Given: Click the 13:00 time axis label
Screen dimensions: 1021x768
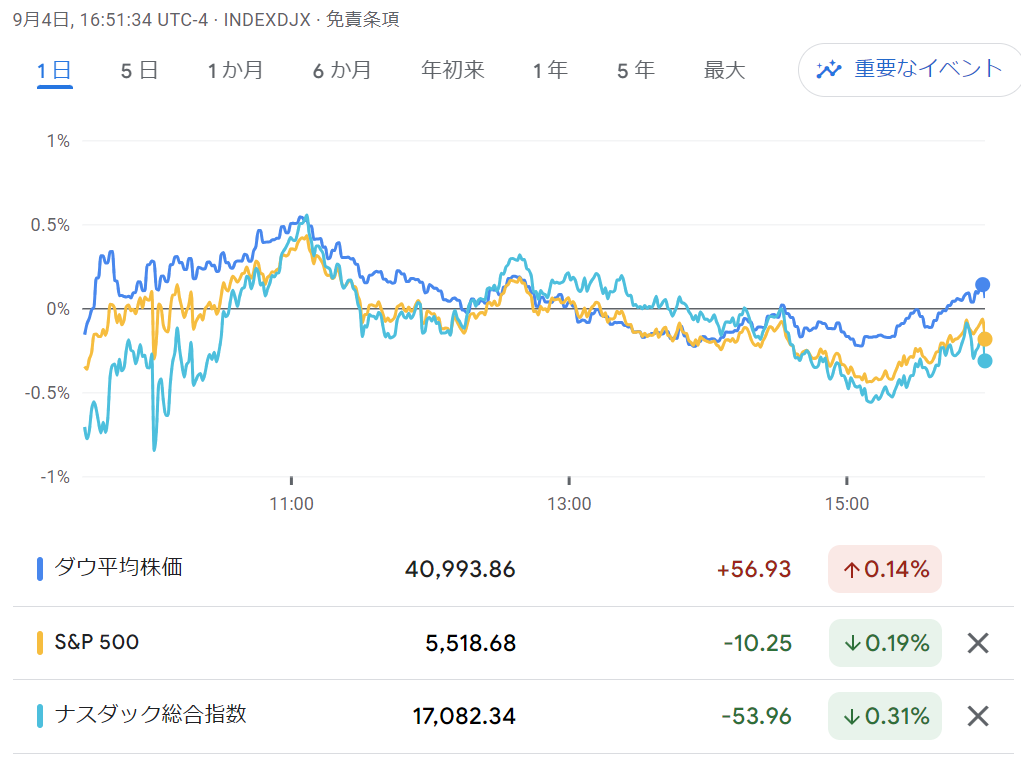Looking at the screenshot, I should pyautogui.click(x=569, y=504).
